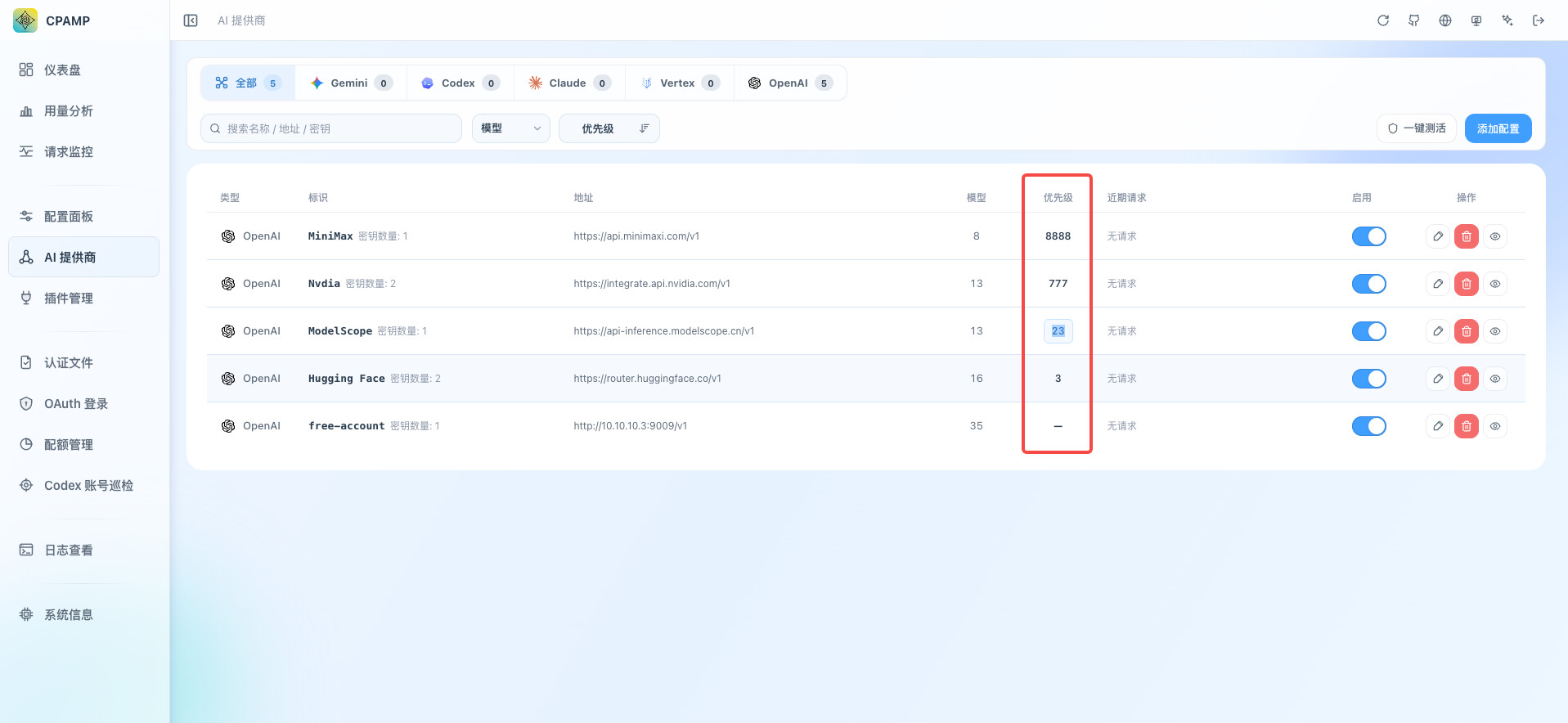Image resolution: width=1568 pixels, height=723 pixels.
Task: Open 配额管理 in the sidebar
Action: [x=83, y=444]
